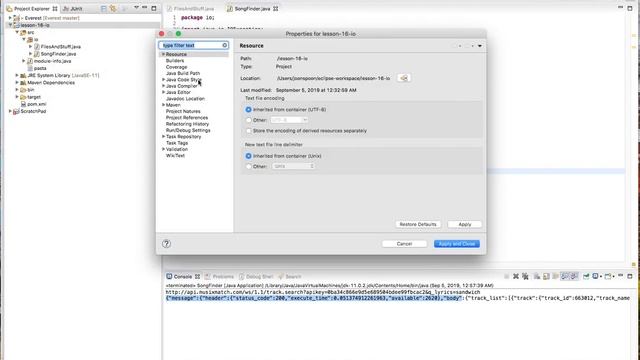640x360 pixels.
Task: Click Collapse All in Project Explorer toolbar
Action: (104, 9)
